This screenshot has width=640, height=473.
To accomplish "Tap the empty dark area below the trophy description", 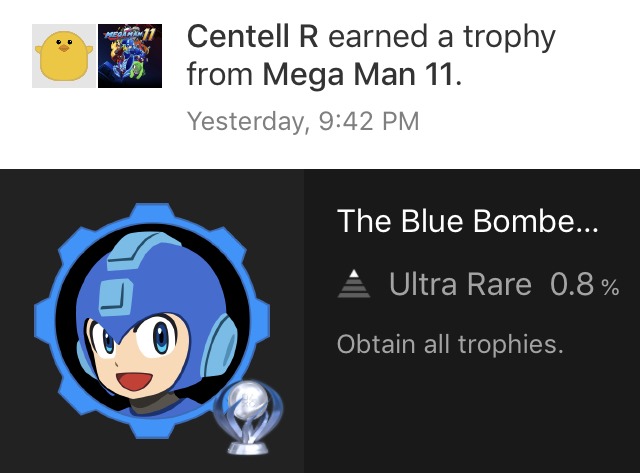I will 470,420.
